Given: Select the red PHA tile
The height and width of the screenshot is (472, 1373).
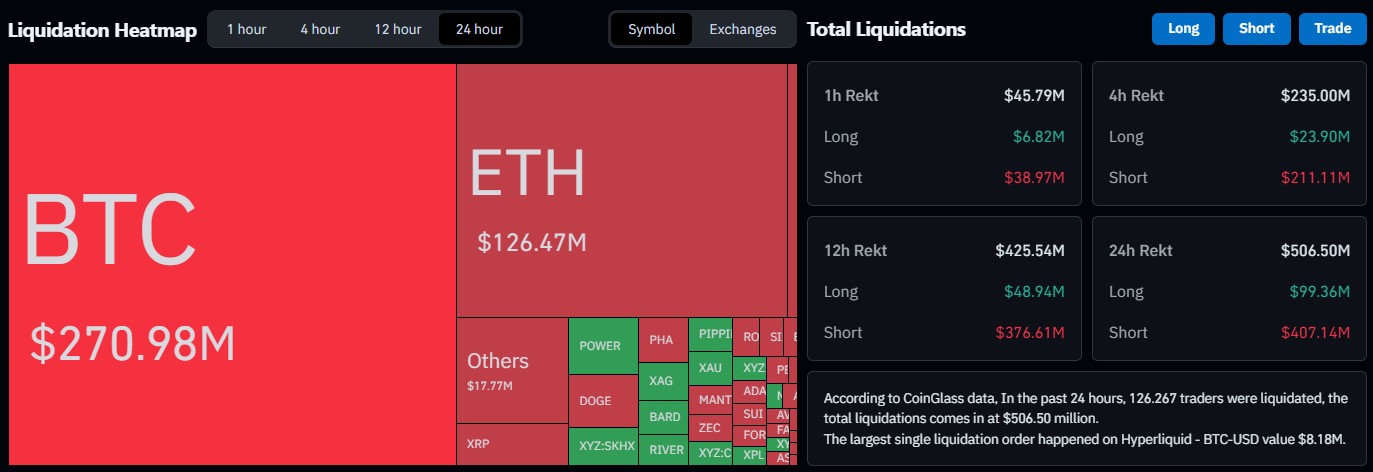Looking at the screenshot, I should pyautogui.click(x=662, y=340).
